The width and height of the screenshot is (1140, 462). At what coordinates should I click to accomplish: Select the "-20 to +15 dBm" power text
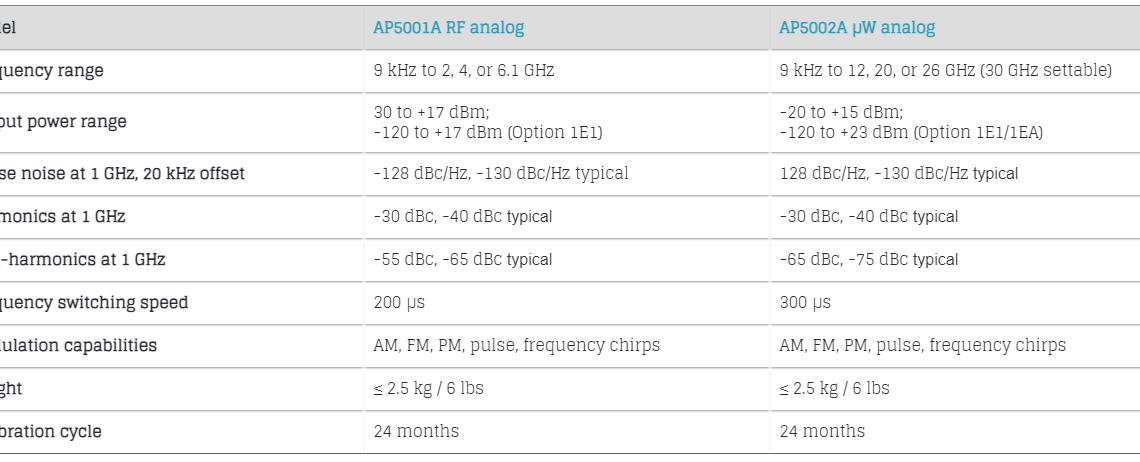point(841,112)
